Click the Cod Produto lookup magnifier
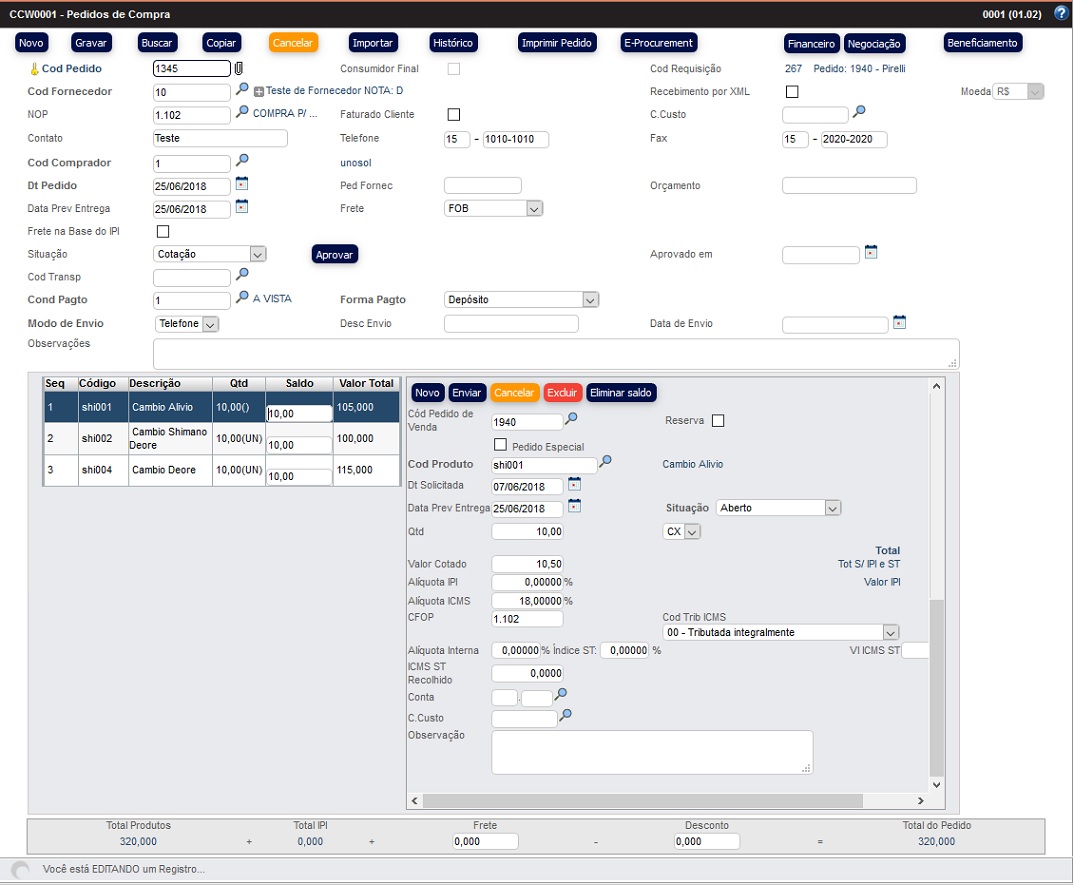This screenshot has width=1074, height=885. coord(605,462)
